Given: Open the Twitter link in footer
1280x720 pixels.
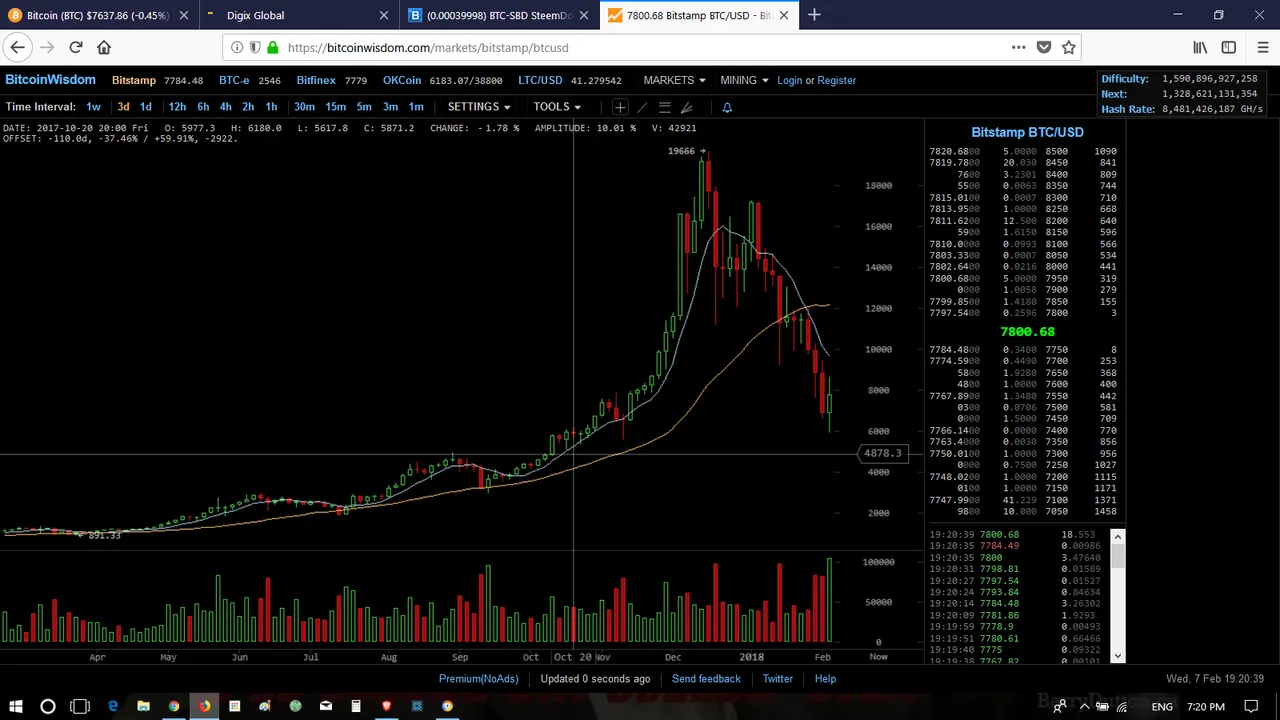Looking at the screenshot, I should (x=777, y=679).
